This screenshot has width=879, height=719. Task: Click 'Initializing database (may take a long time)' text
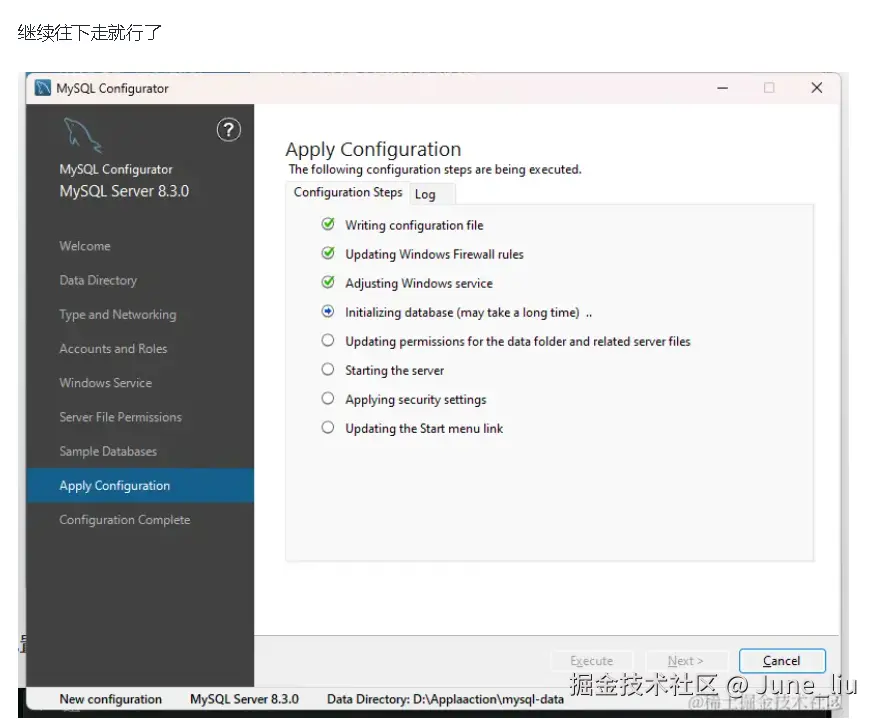[x=462, y=313]
